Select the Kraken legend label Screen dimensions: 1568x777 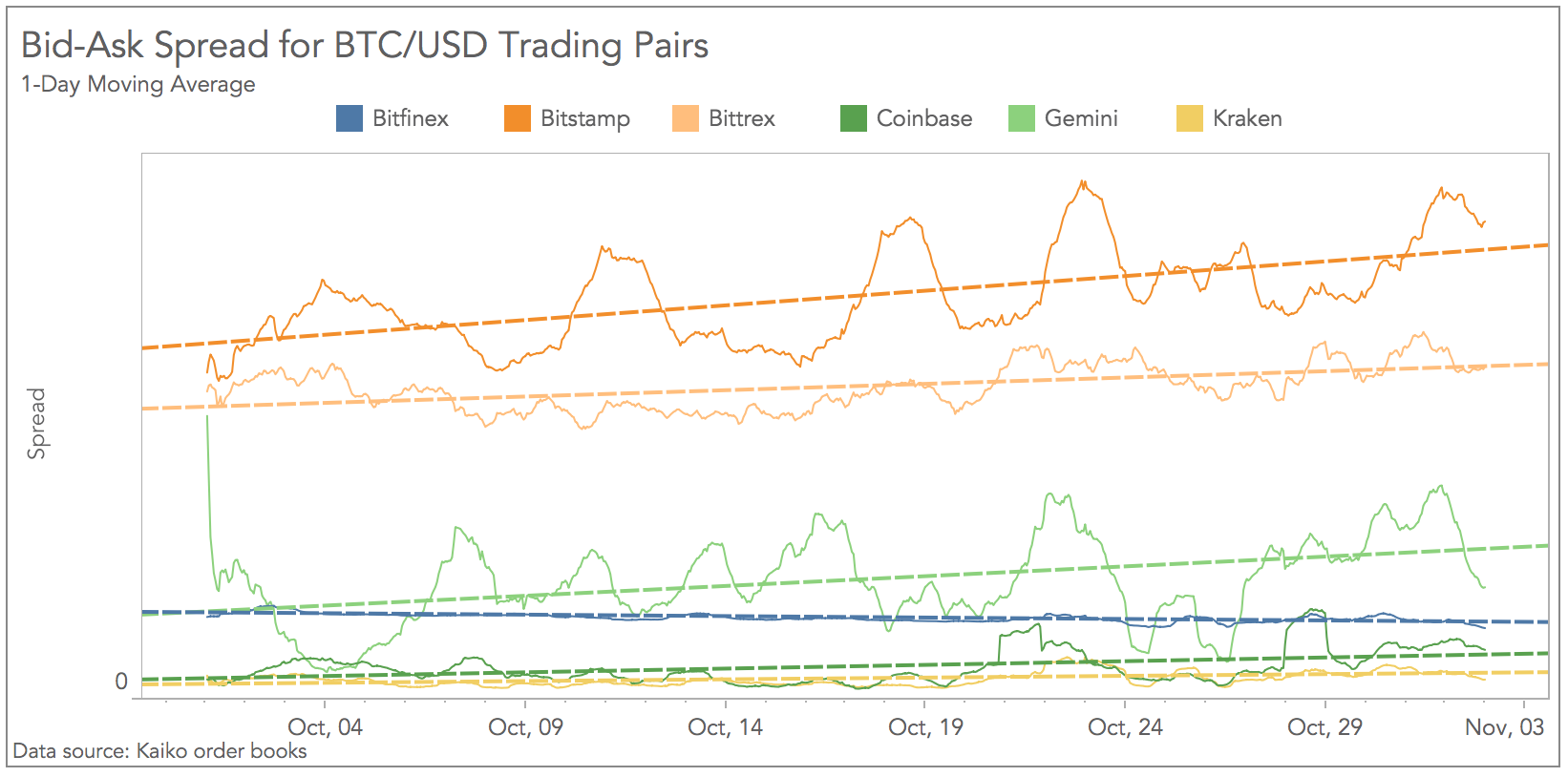[x=1247, y=118]
